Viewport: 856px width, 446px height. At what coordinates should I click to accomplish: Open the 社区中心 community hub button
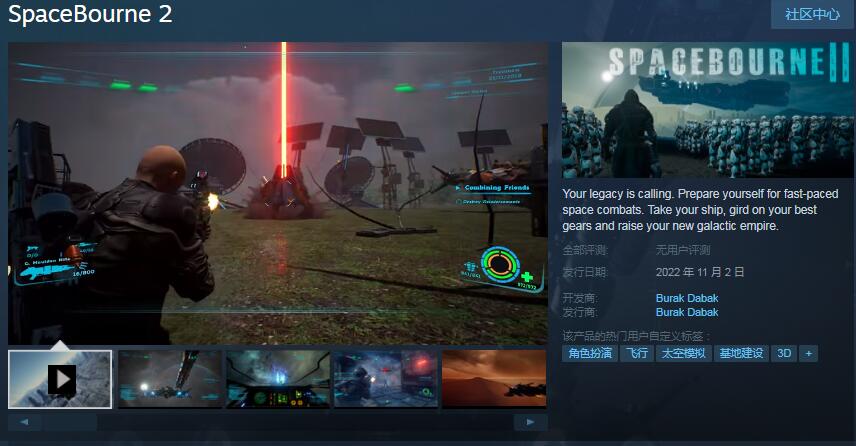pos(812,14)
